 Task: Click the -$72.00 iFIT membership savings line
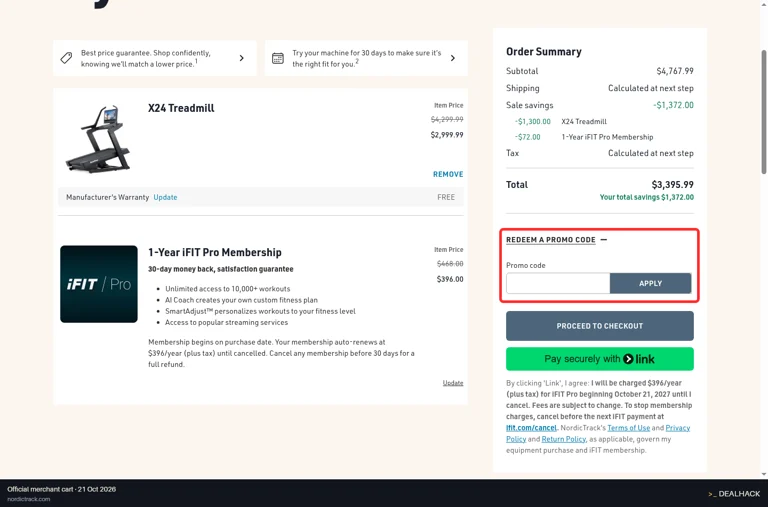click(584, 137)
